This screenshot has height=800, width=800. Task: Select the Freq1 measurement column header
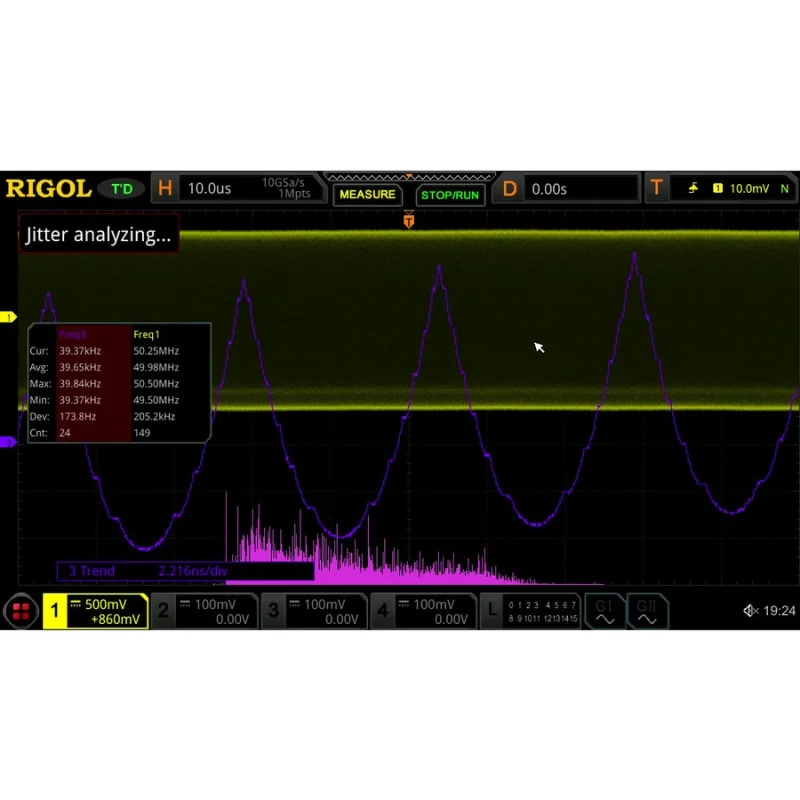[x=146, y=334]
